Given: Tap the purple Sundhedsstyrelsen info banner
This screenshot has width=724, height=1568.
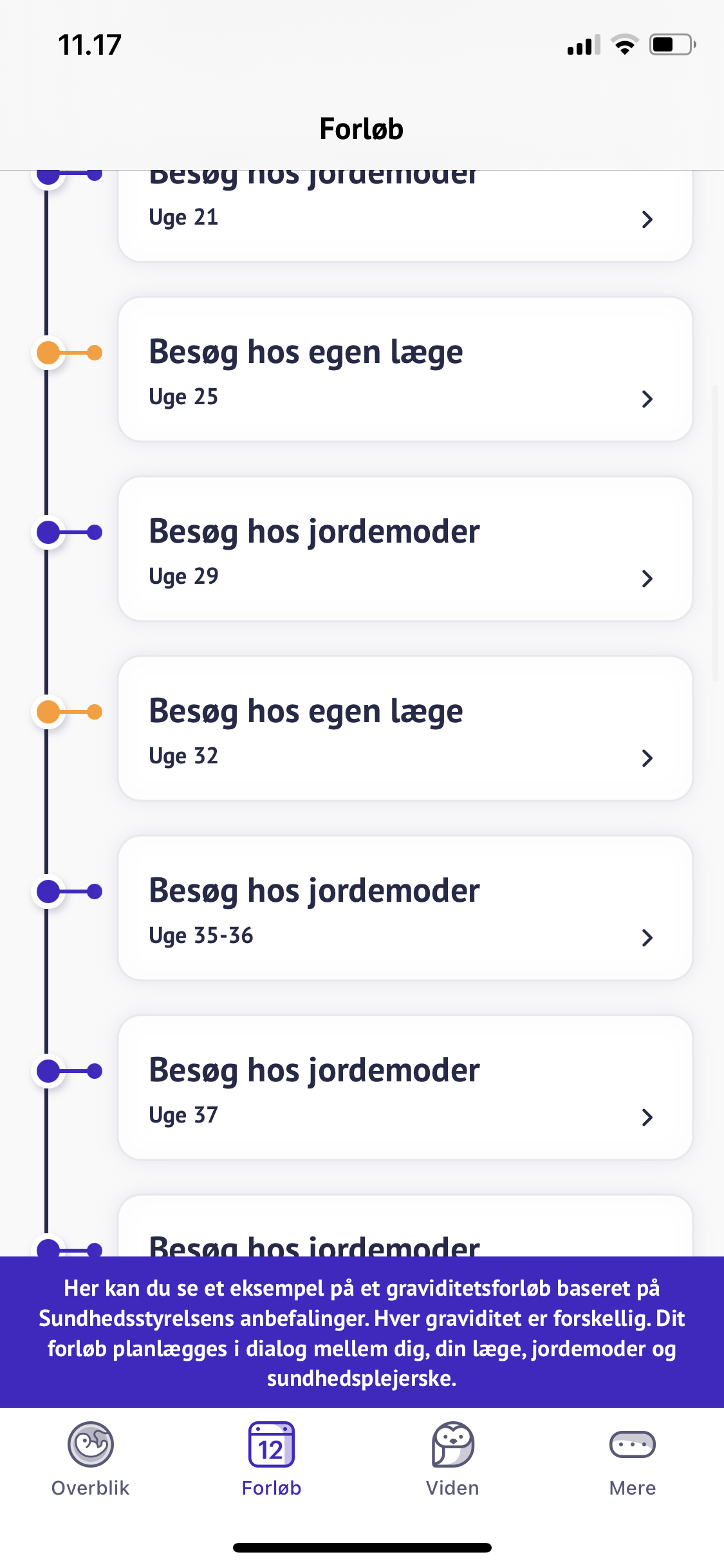Looking at the screenshot, I should pos(362,1332).
